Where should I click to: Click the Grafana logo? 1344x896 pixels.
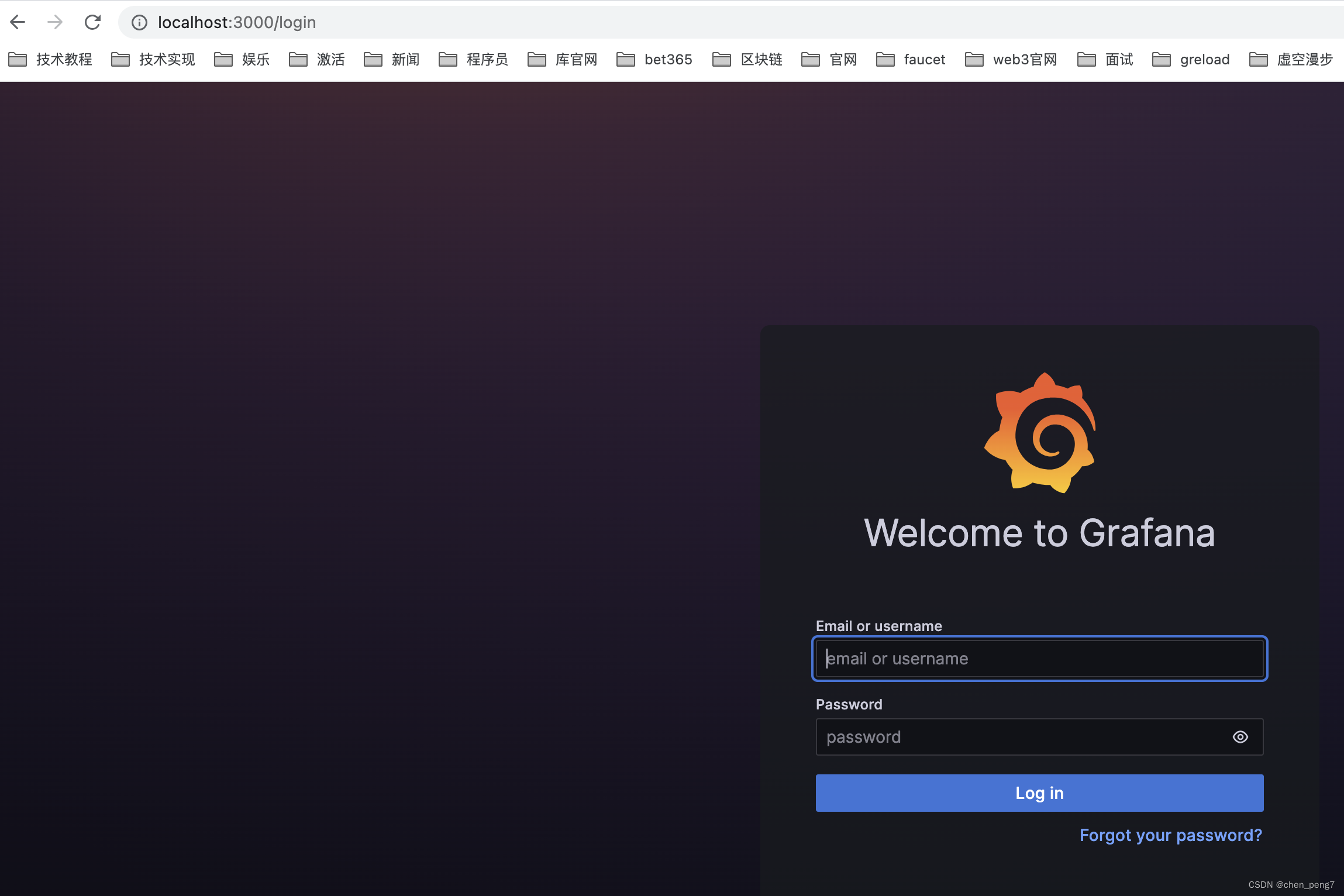coord(1040,433)
